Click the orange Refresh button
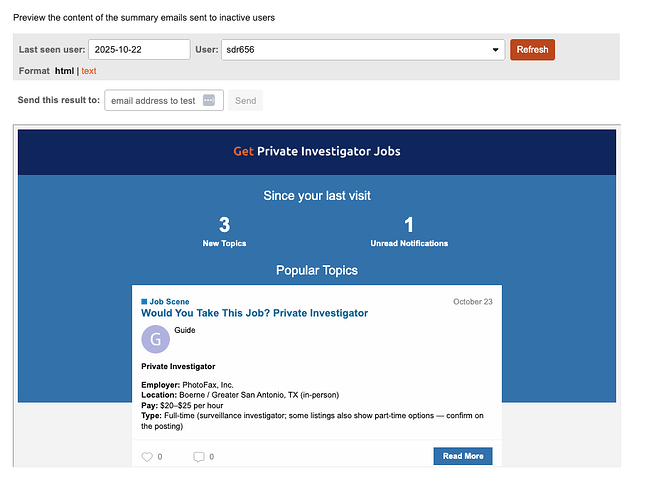Screen dimensions: 656x500 tap(532, 50)
